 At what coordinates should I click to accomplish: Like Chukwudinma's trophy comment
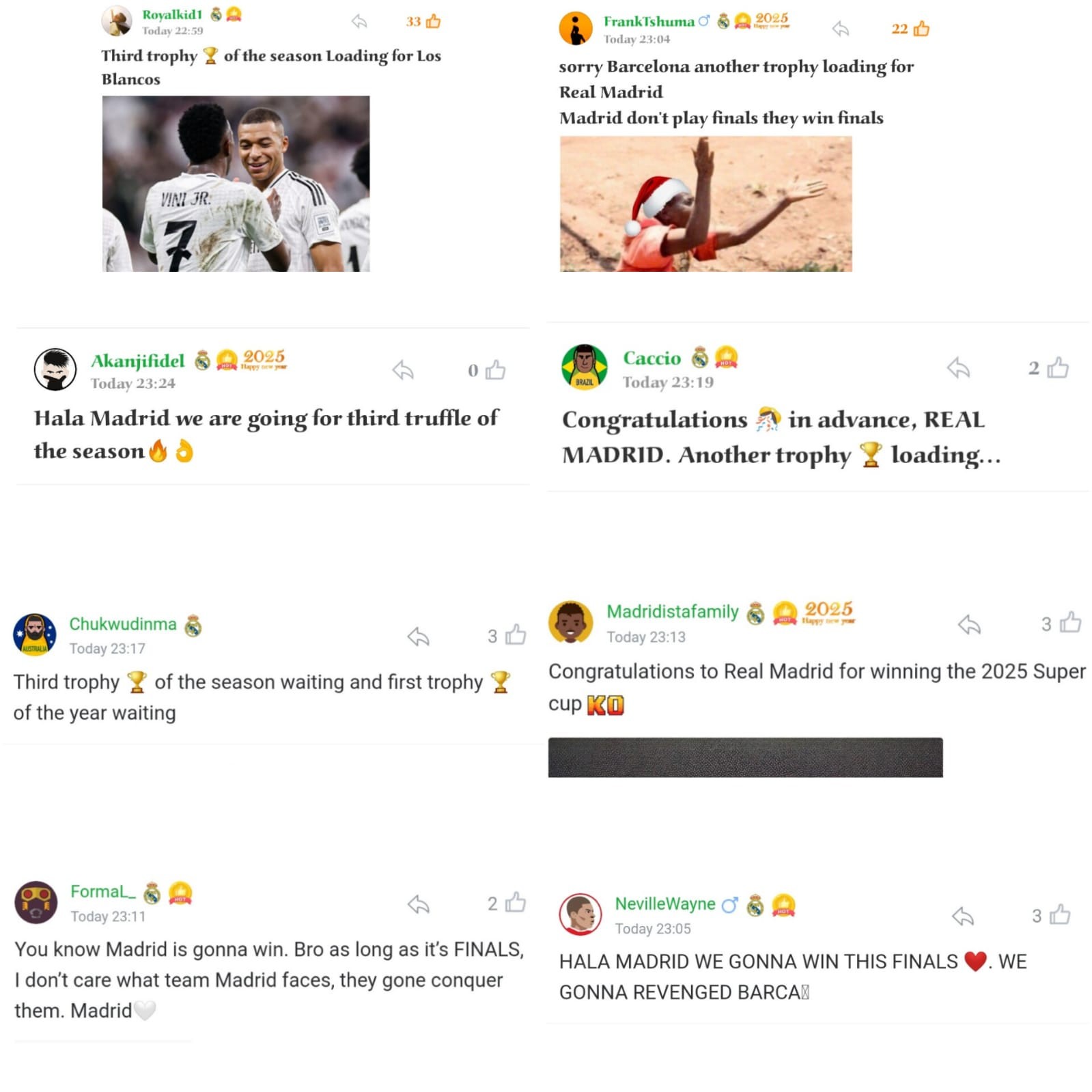click(x=516, y=635)
